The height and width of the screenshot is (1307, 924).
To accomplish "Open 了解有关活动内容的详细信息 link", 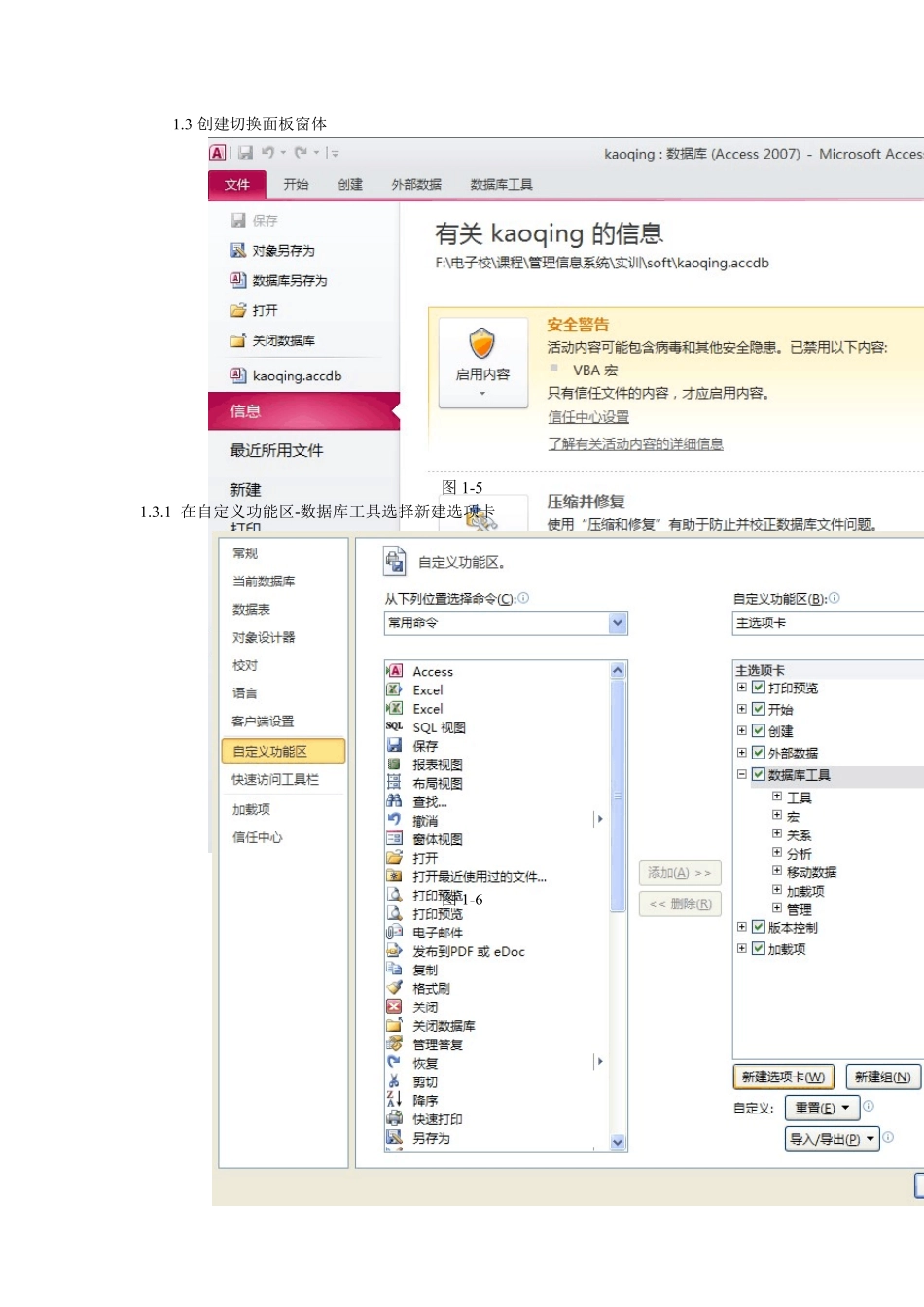I will click(635, 443).
